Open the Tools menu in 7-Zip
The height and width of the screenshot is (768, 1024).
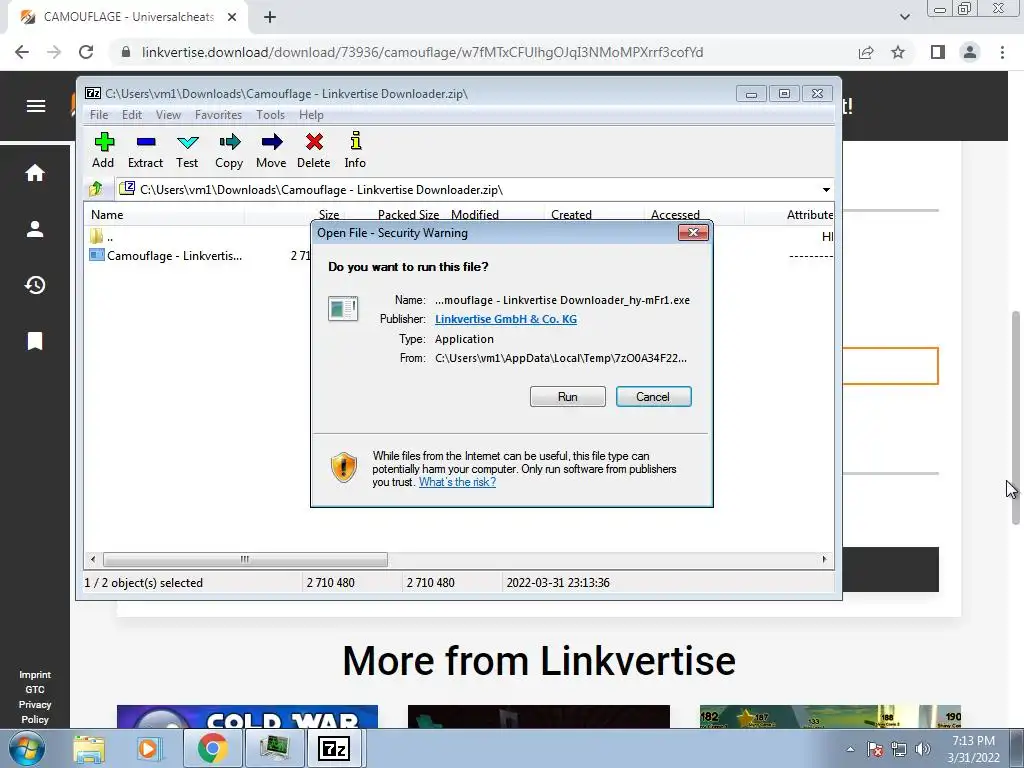click(x=270, y=115)
